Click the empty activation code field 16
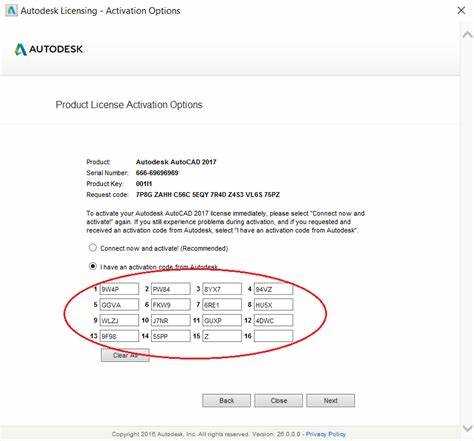 273,336
